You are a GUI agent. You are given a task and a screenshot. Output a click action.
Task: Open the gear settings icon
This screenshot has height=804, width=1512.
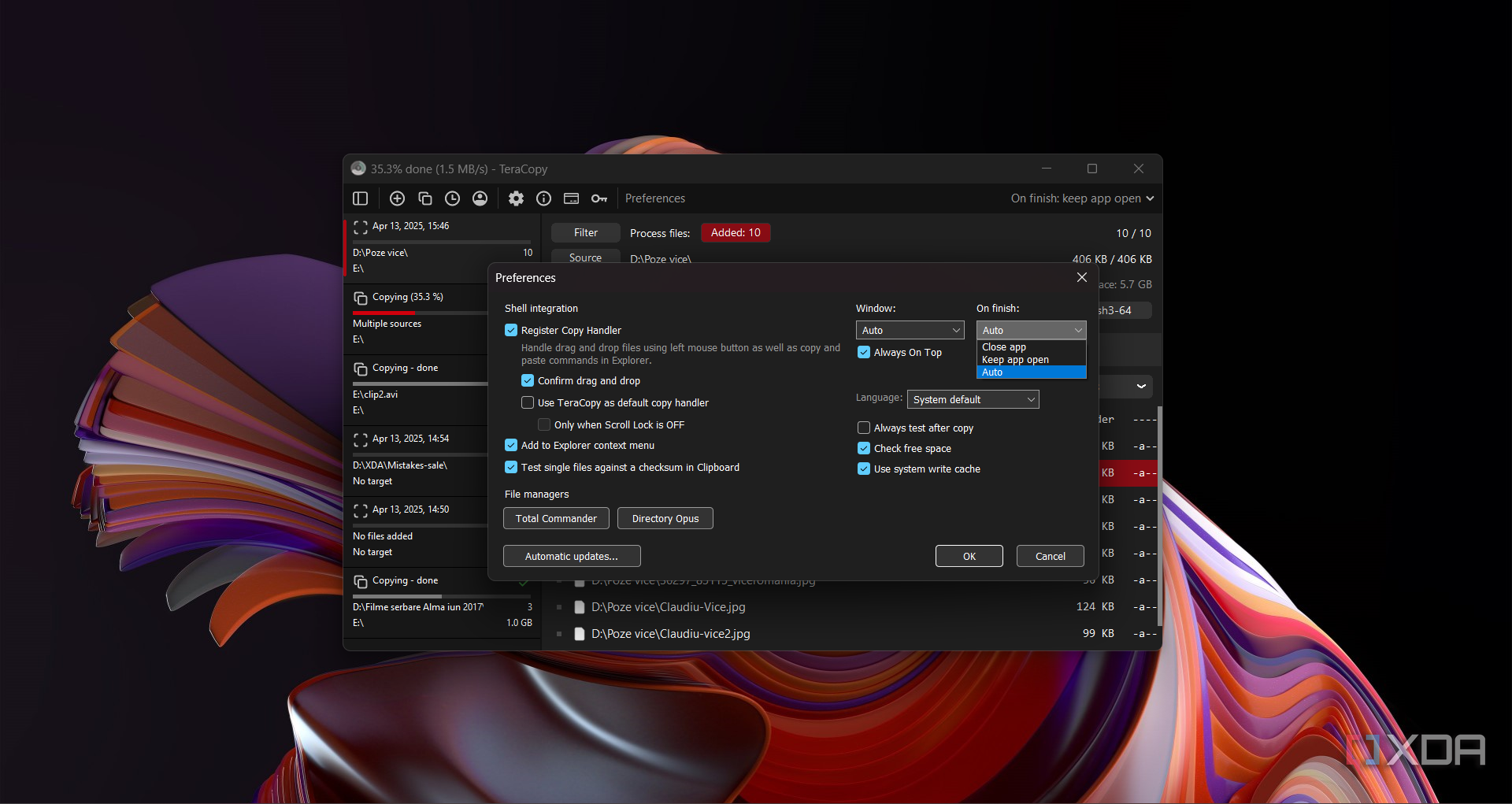[516, 198]
